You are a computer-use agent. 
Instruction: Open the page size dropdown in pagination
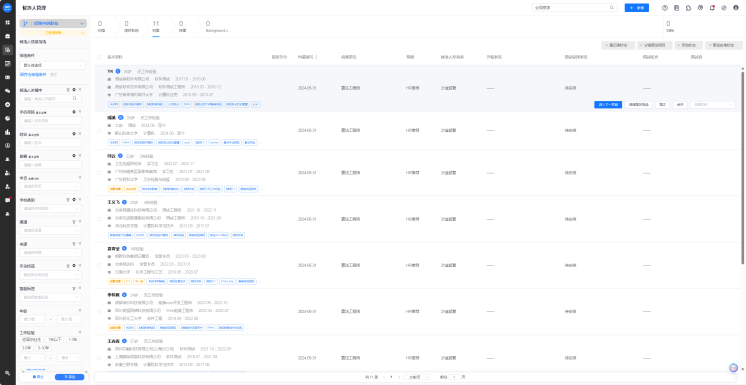coord(416,377)
